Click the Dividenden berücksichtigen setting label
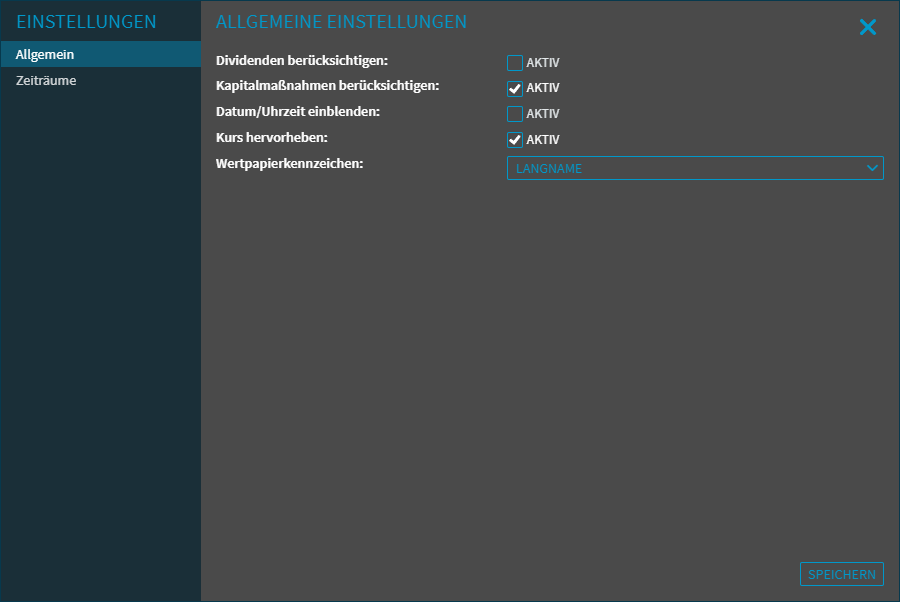Screen dimensions: 900x602 pyautogui.click(x=302, y=61)
